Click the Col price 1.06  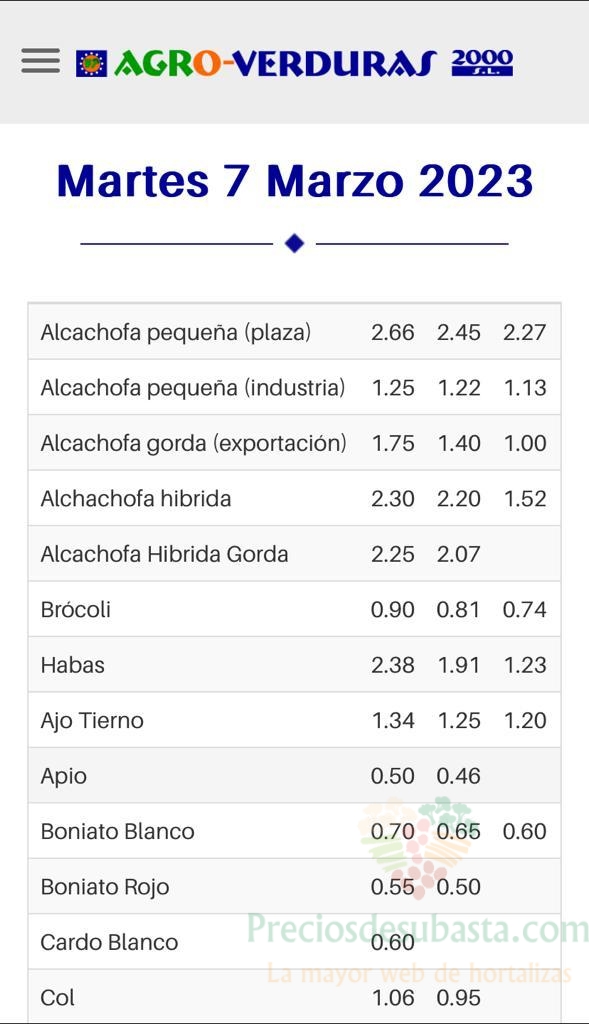coord(392,999)
